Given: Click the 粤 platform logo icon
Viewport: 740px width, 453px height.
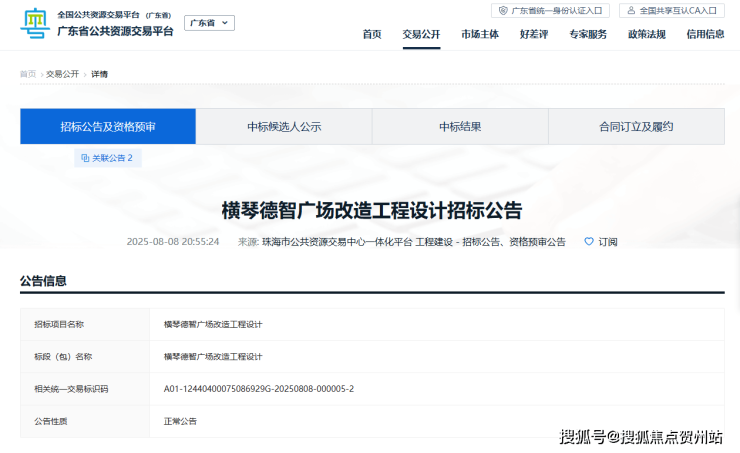Looking at the screenshot, I should 35,23.
